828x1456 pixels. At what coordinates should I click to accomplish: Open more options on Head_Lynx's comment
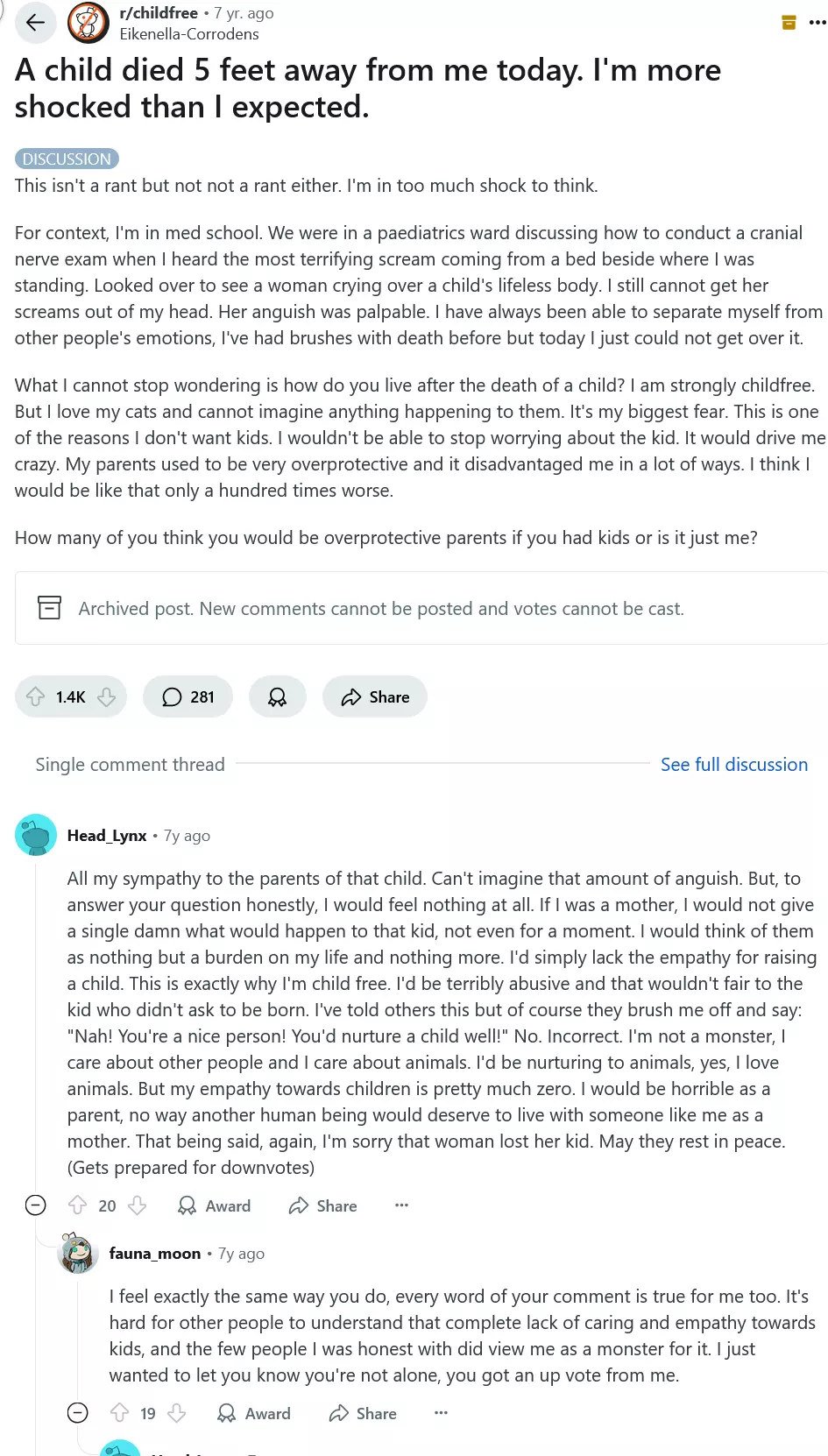[x=401, y=1205]
